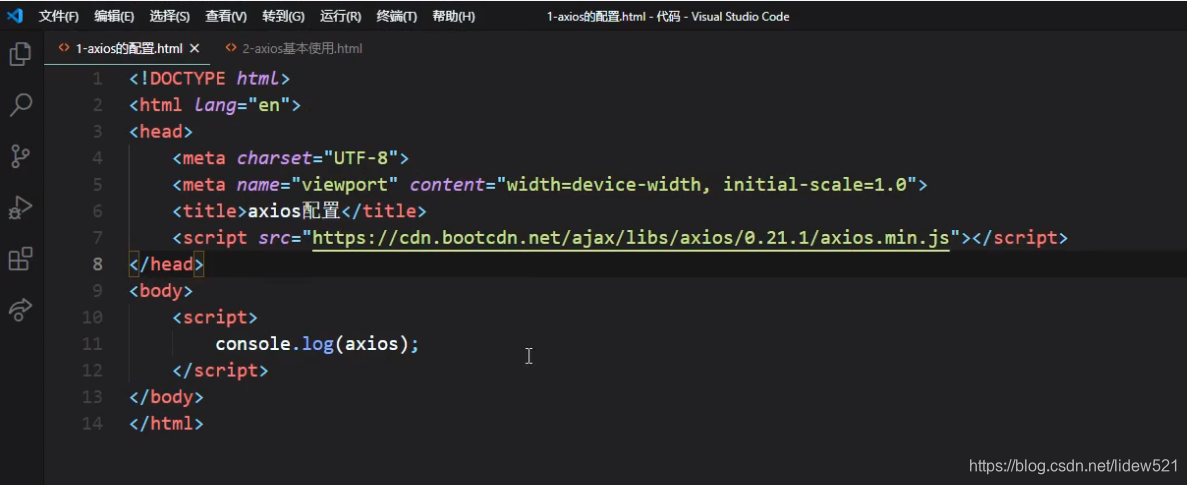Click line number 8 in the gutter
This screenshot has height=485, width=1187.
tap(98, 265)
